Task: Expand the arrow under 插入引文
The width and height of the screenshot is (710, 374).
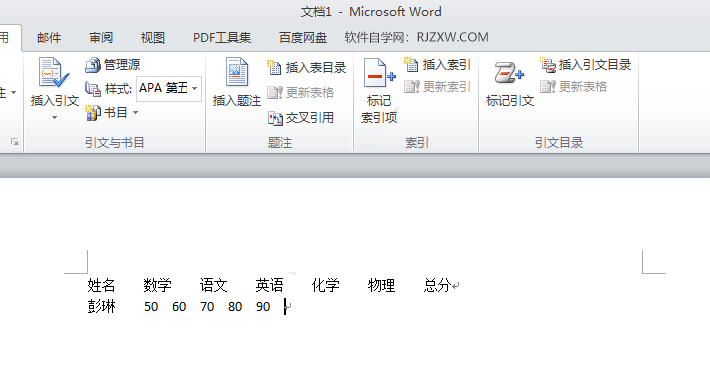Action: pos(54,118)
